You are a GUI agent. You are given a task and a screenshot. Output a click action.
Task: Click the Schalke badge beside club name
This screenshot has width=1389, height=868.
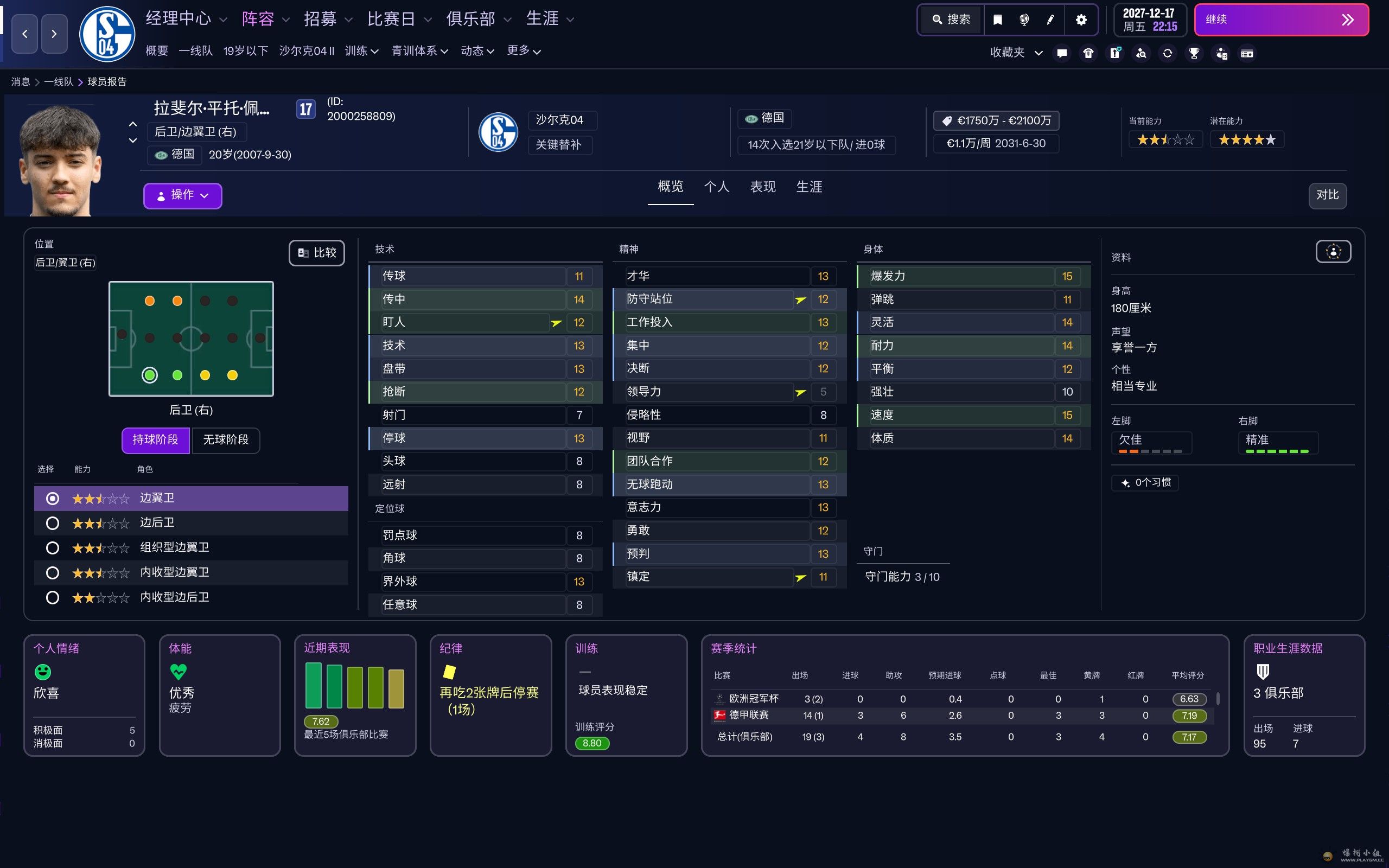498,132
